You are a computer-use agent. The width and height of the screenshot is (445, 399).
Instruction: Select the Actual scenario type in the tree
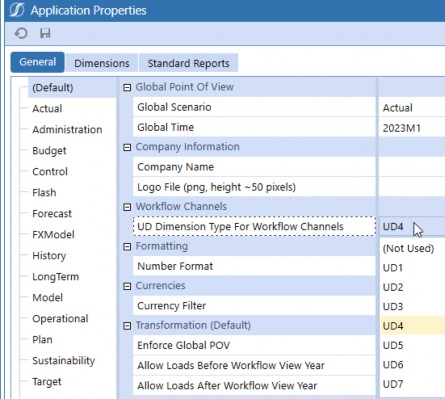pyautogui.click(x=47, y=109)
